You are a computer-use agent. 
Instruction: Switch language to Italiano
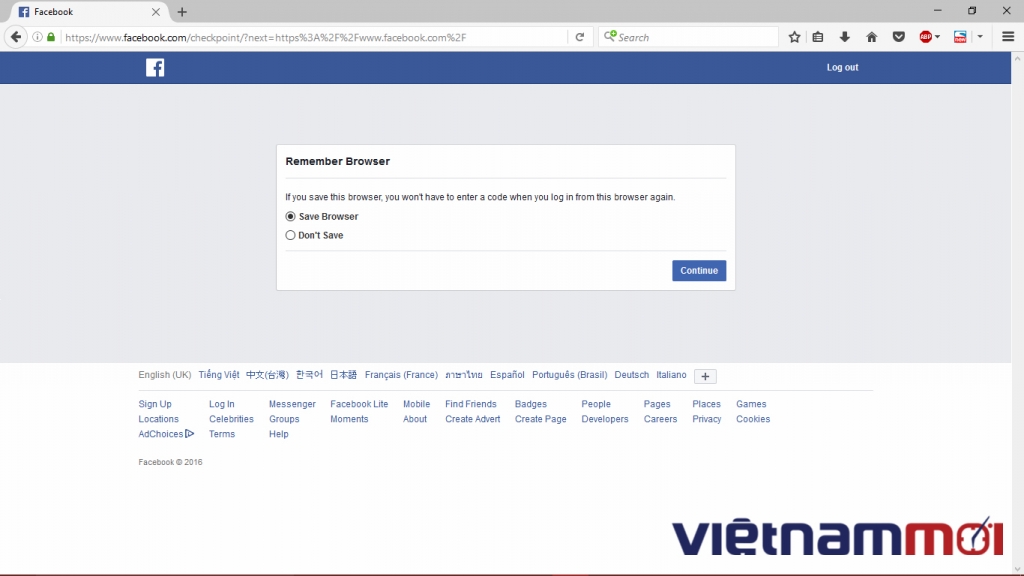(671, 375)
